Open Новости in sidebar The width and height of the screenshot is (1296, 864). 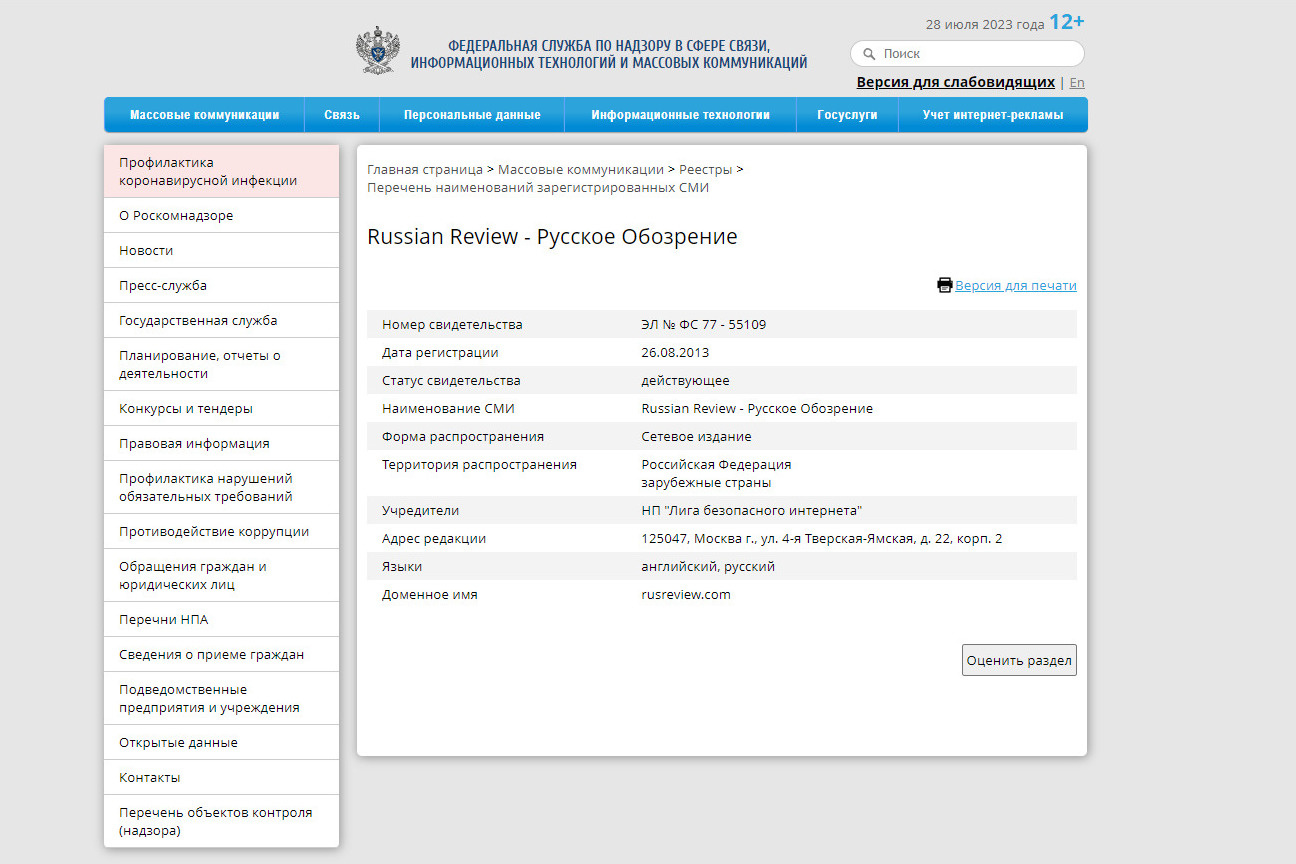(x=221, y=250)
